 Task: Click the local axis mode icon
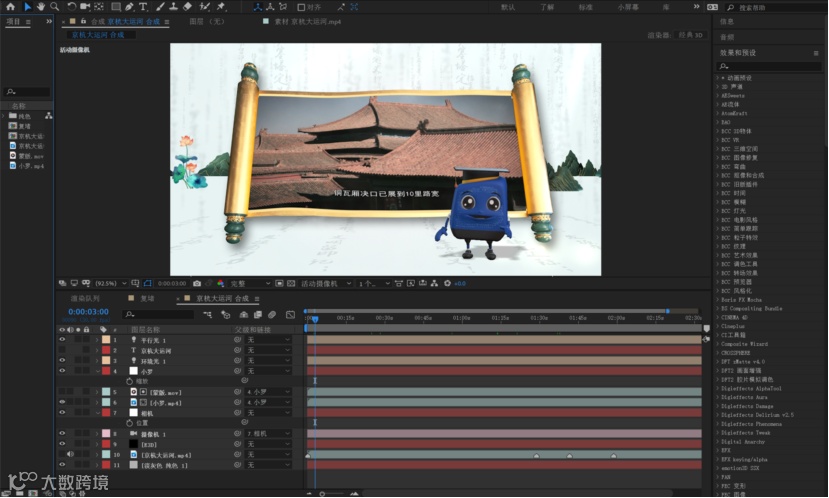257,7
